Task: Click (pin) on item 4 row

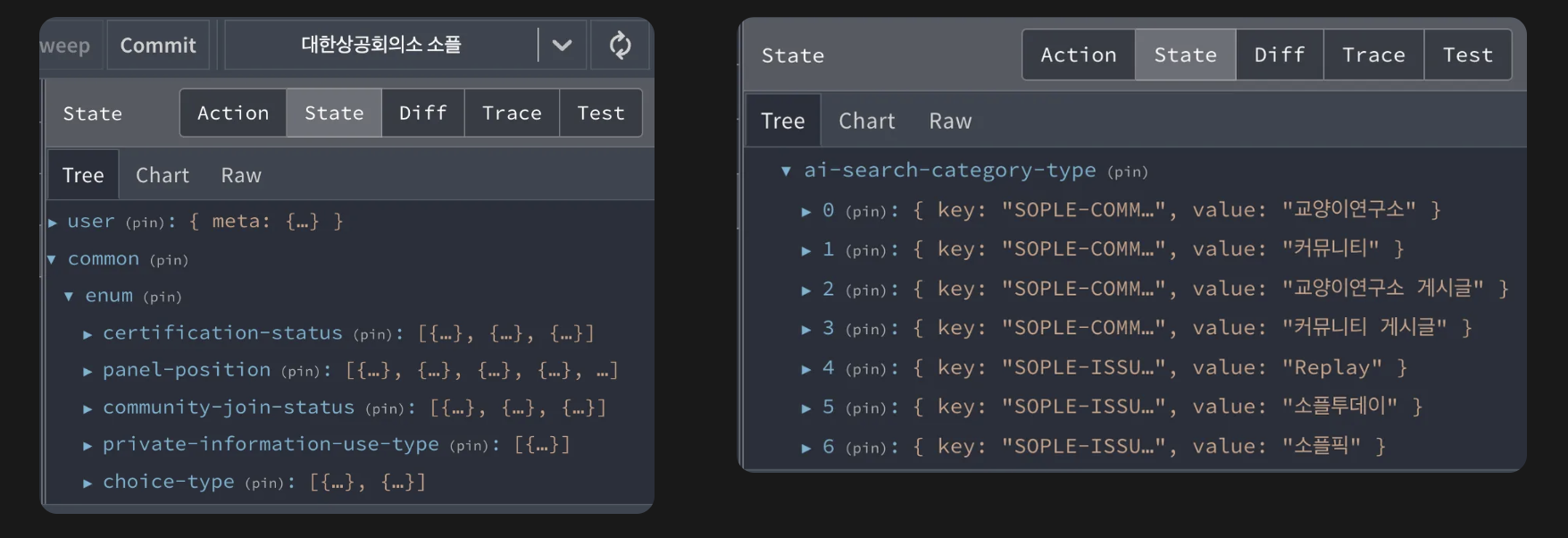Action: click(x=866, y=369)
